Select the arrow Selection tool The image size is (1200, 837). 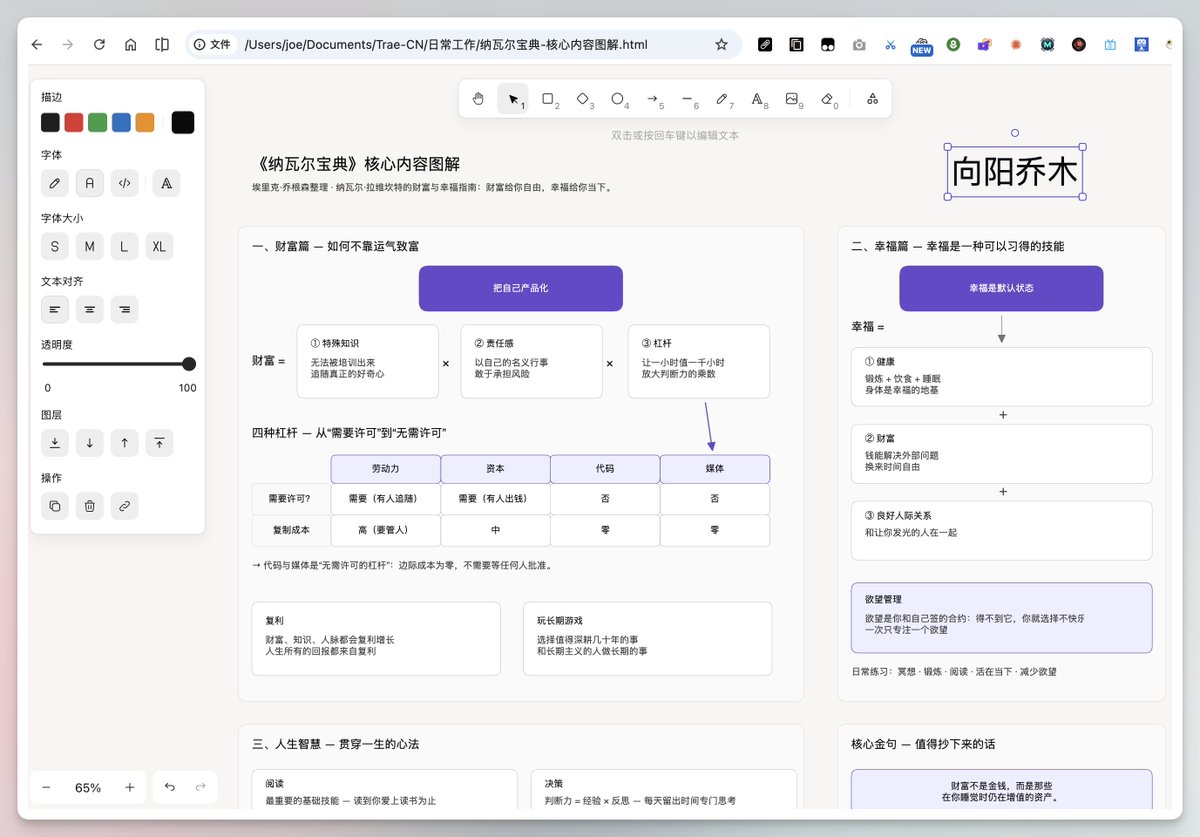click(513, 99)
